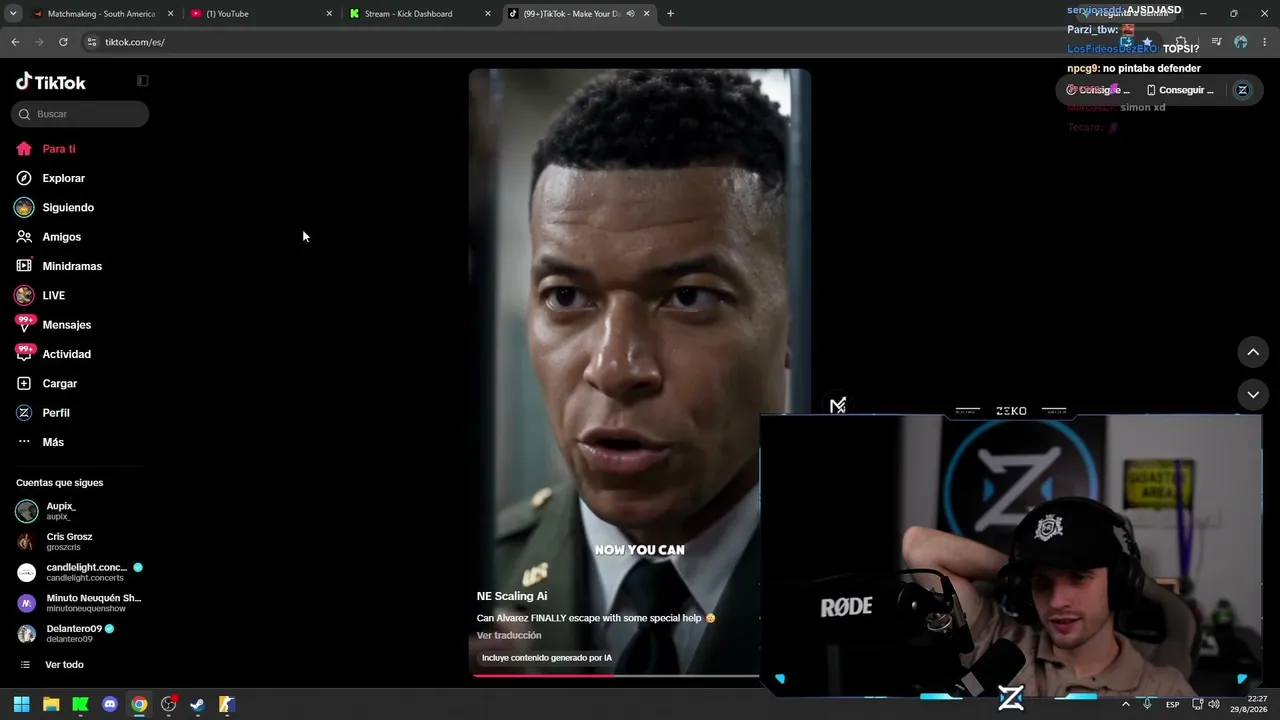Viewport: 1280px width, 720px height.
Task: Mute the TikTok tab audio
Action: click(x=630, y=14)
